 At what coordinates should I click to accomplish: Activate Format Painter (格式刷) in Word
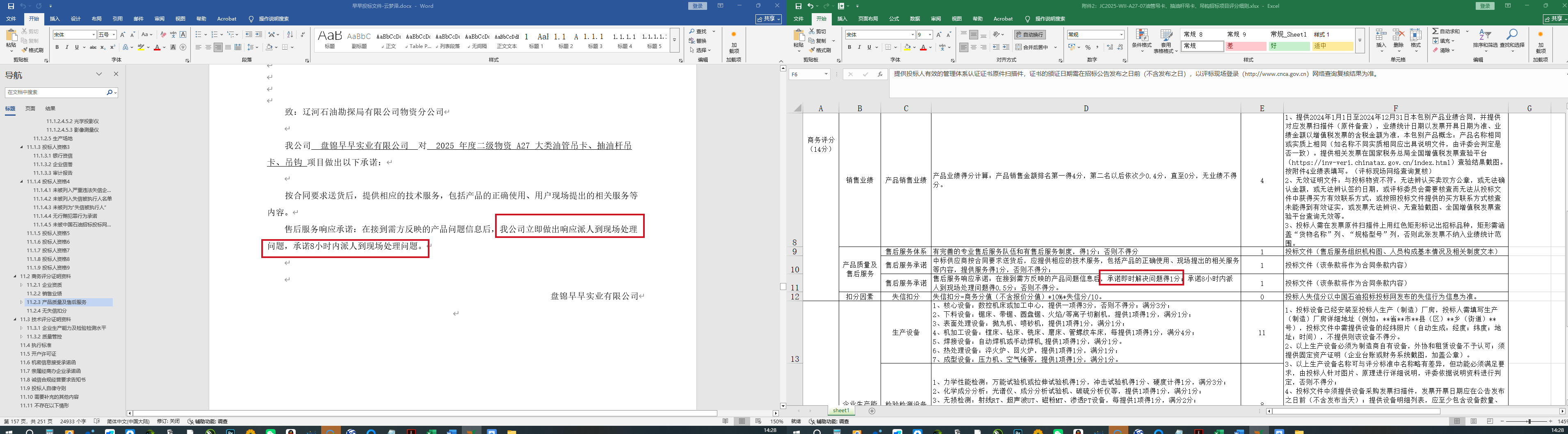tap(32, 50)
